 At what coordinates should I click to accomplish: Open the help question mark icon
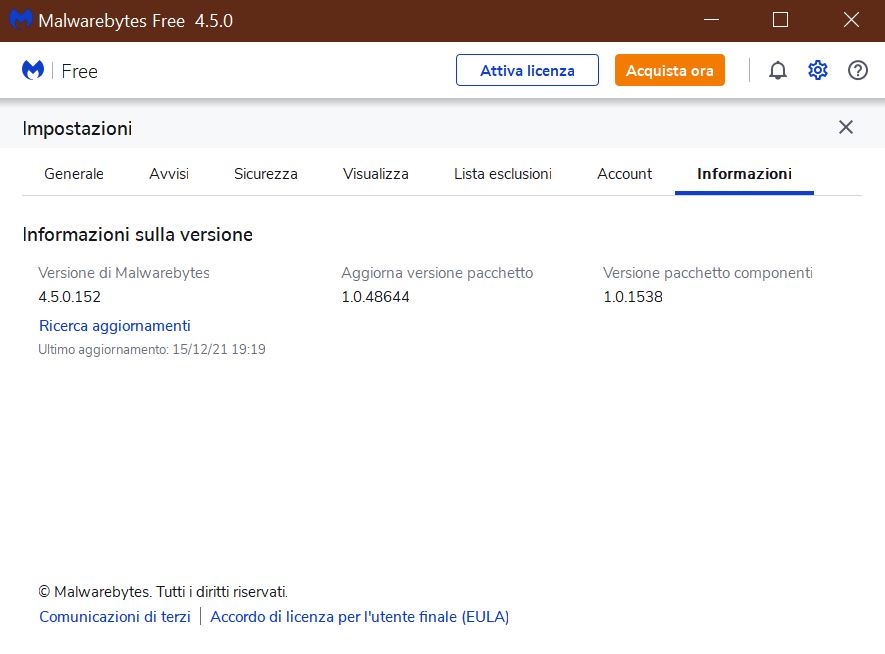point(858,71)
